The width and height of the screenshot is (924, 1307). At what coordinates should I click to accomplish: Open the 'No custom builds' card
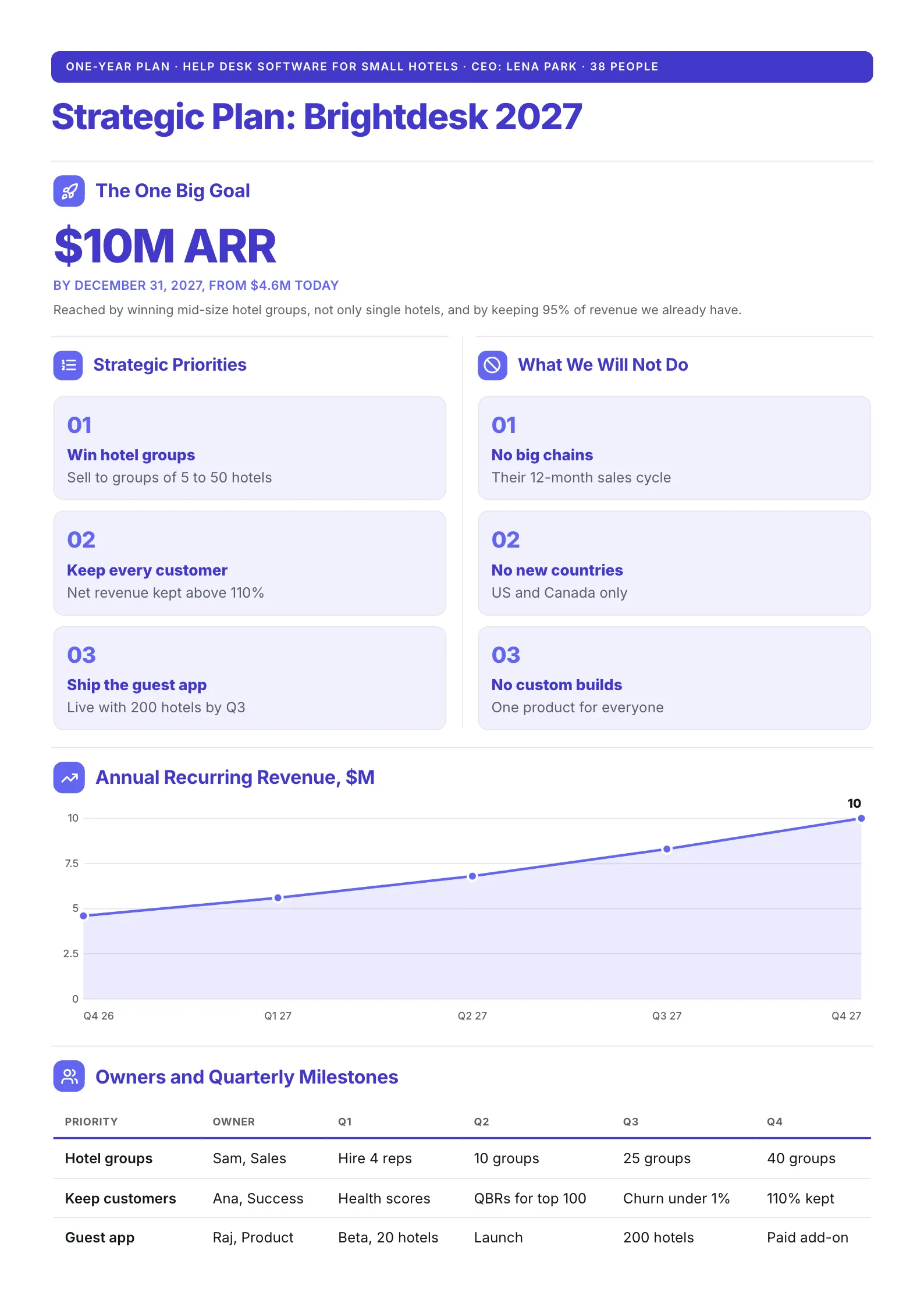(674, 678)
